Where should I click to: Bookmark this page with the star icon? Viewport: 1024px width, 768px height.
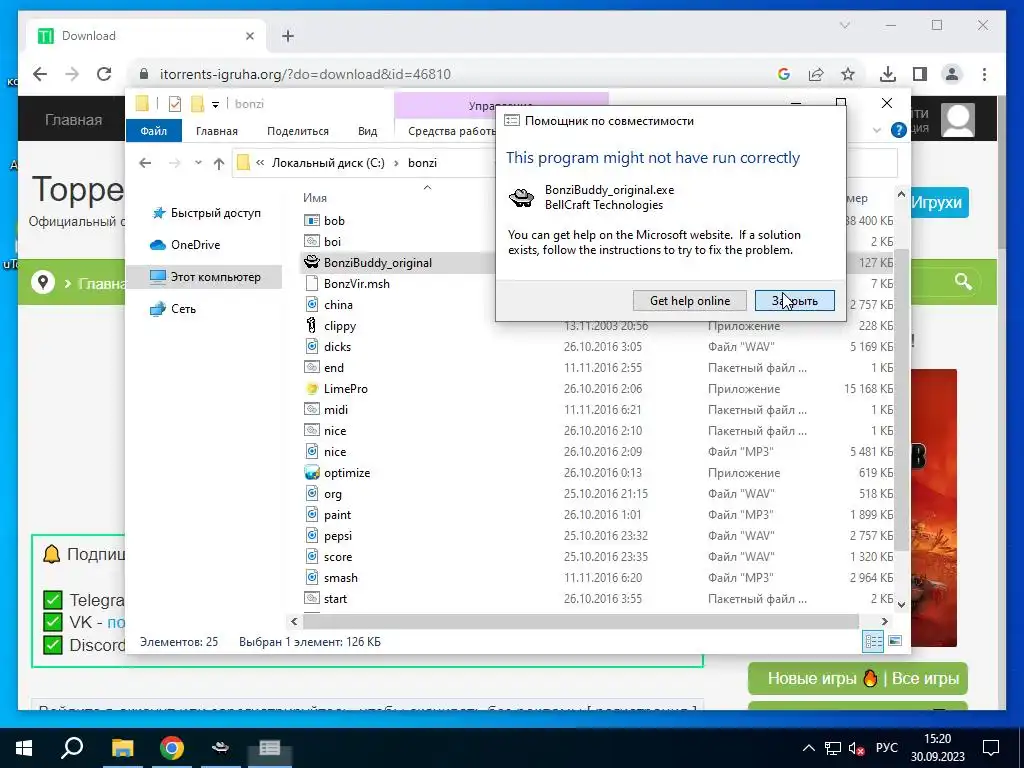pyautogui.click(x=848, y=74)
